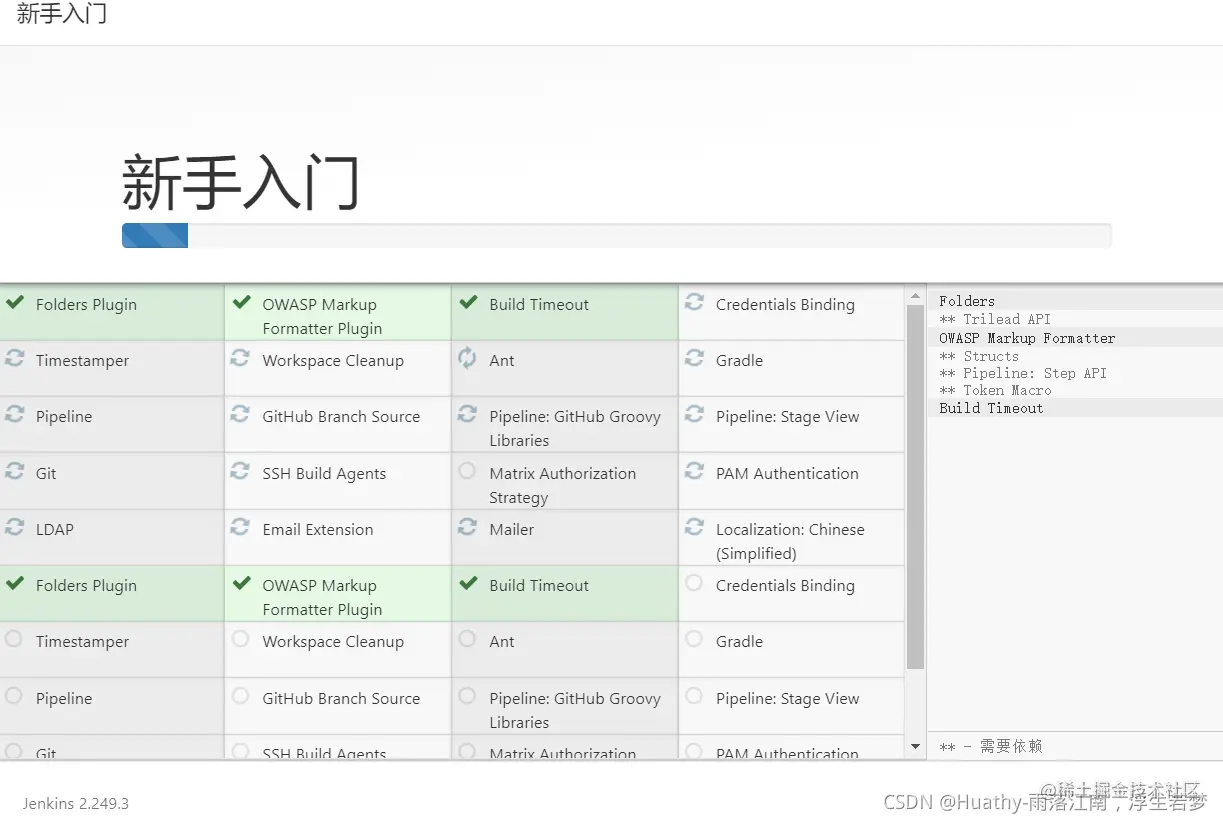This screenshot has height=823, width=1223.
Task: Click the Localization: Chinese (Simplified) label
Action: 790,541
